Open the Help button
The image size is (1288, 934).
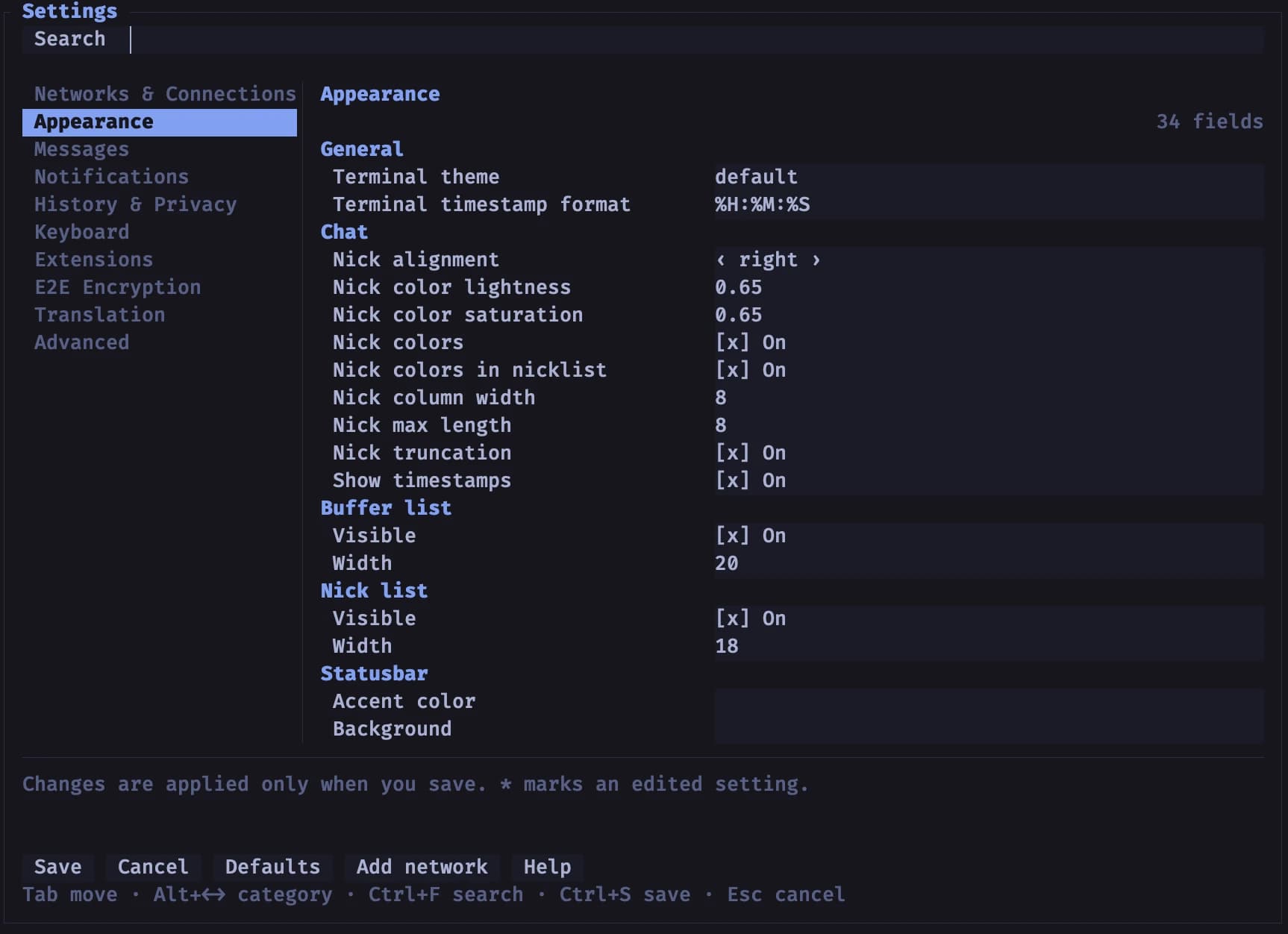coord(548,867)
